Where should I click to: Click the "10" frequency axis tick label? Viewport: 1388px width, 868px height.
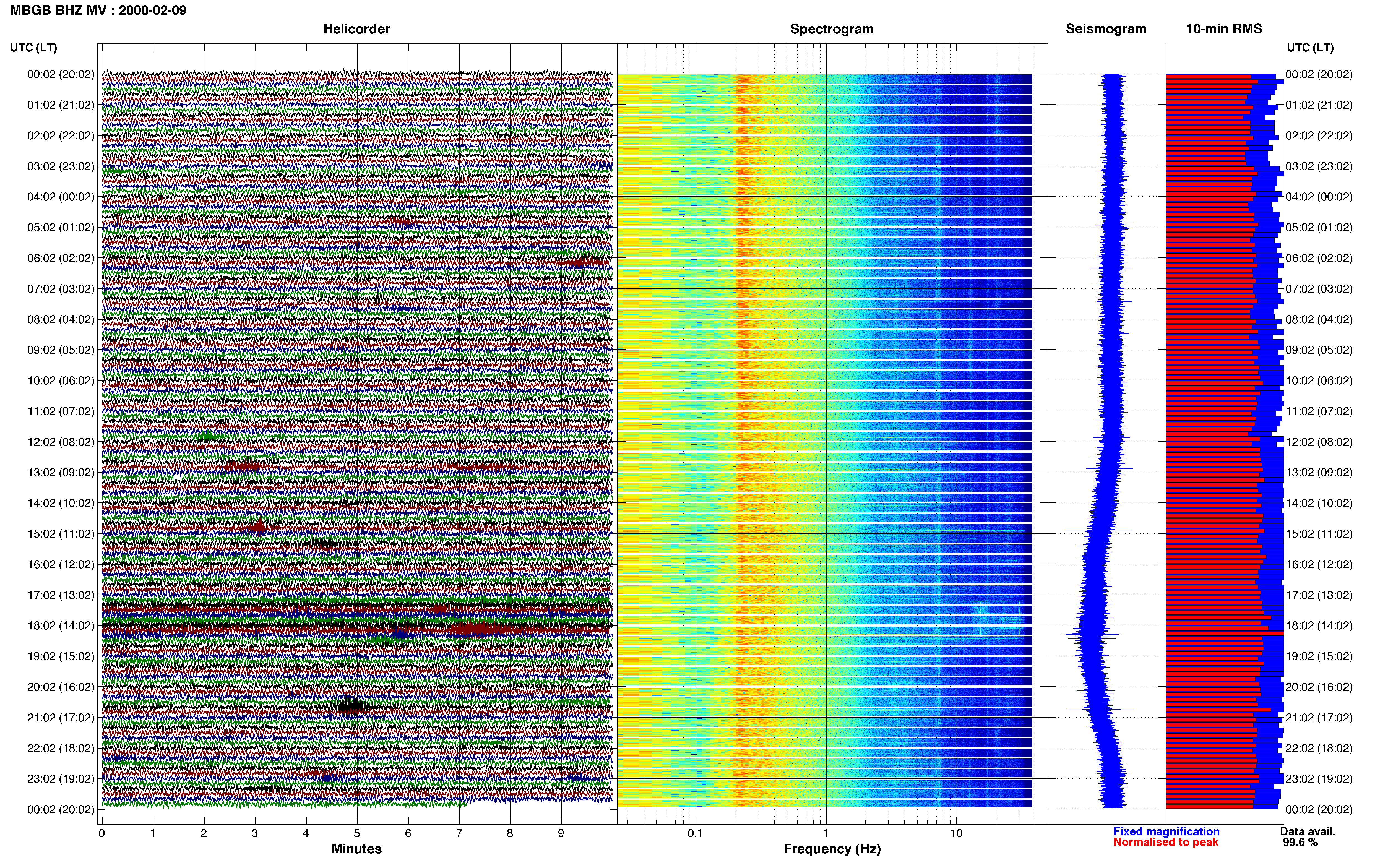point(956,833)
